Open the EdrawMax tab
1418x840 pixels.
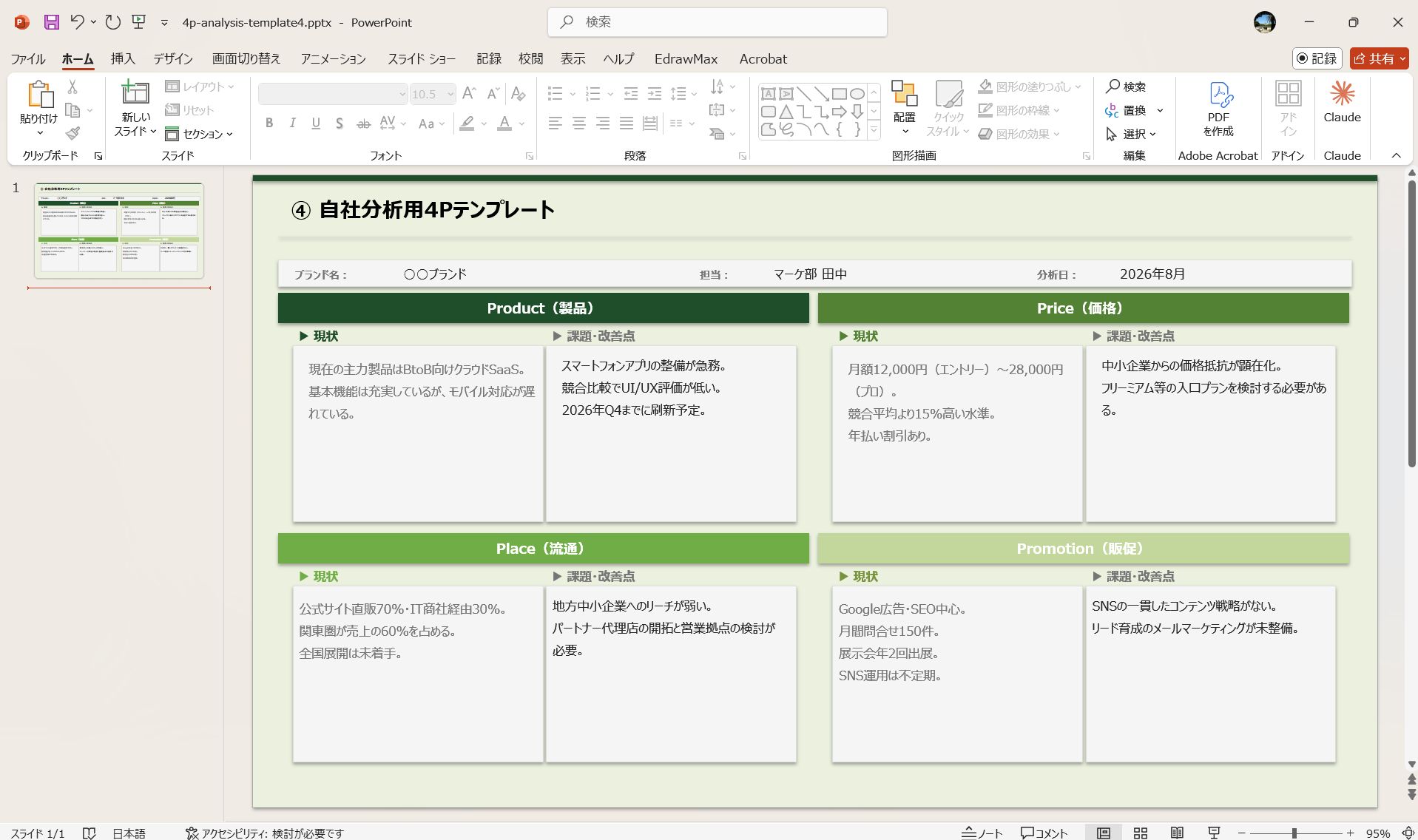686,58
